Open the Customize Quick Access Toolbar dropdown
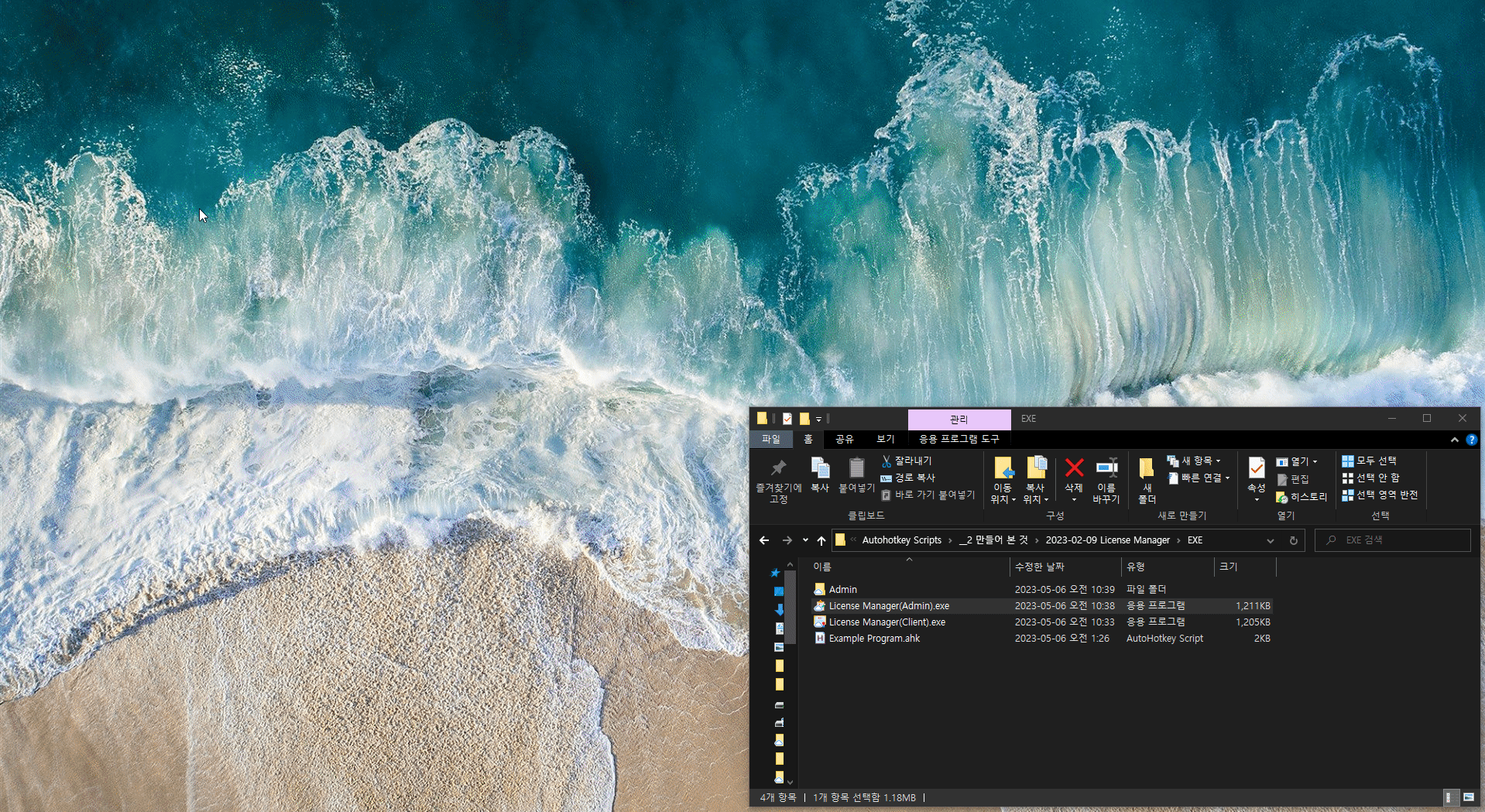Viewport: 1485px width, 812px height. (x=818, y=419)
